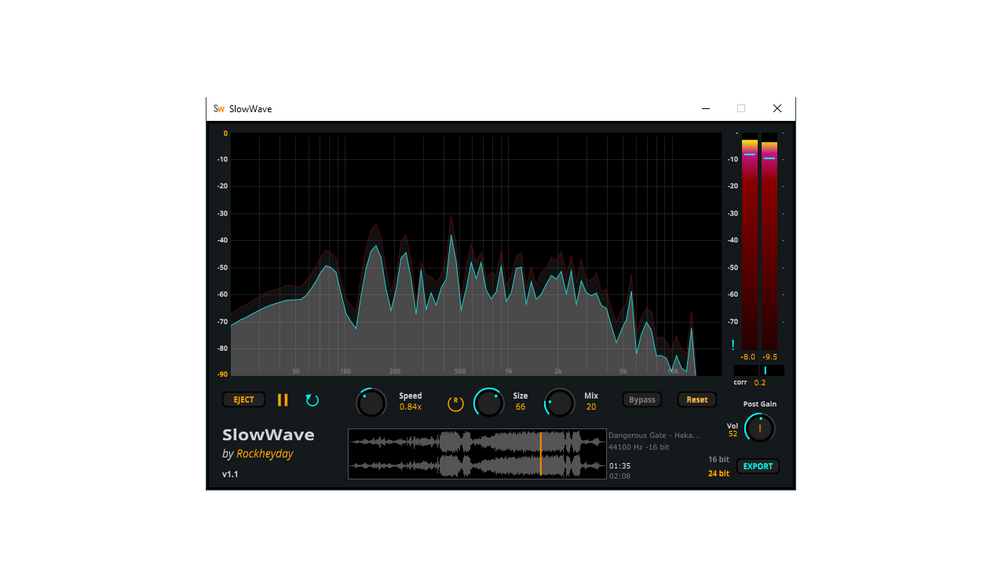Close the SlowWave window
The width and height of the screenshot is (1005, 565).
(x=777, y=108)
